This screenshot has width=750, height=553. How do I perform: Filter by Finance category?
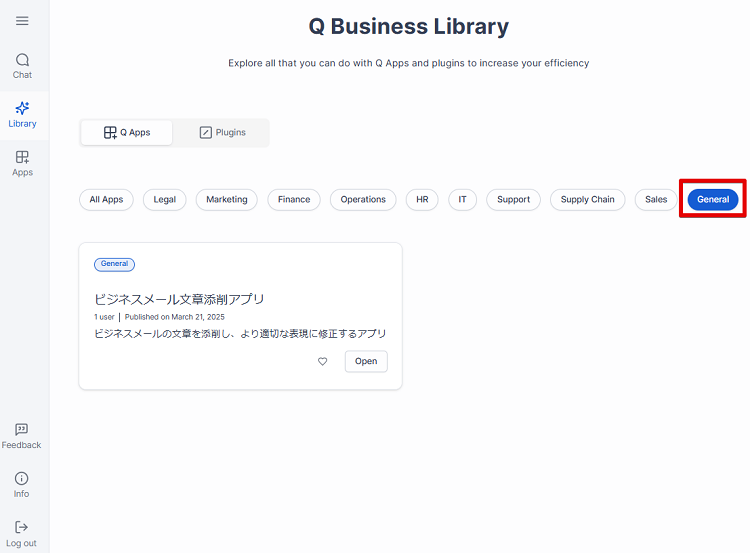coord(294,199)
